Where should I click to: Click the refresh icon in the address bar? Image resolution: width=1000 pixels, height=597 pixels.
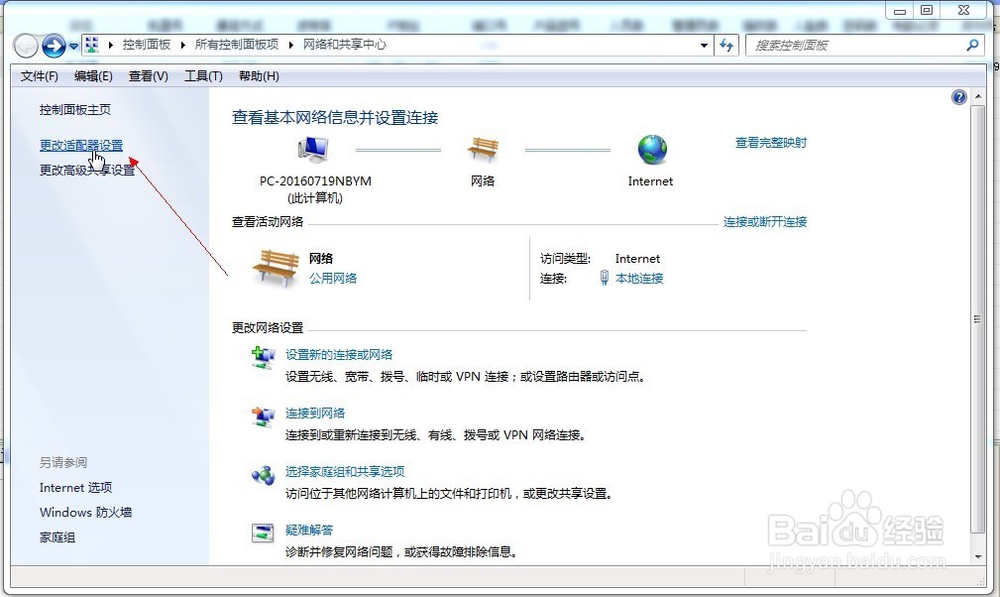tap(727, 45)
